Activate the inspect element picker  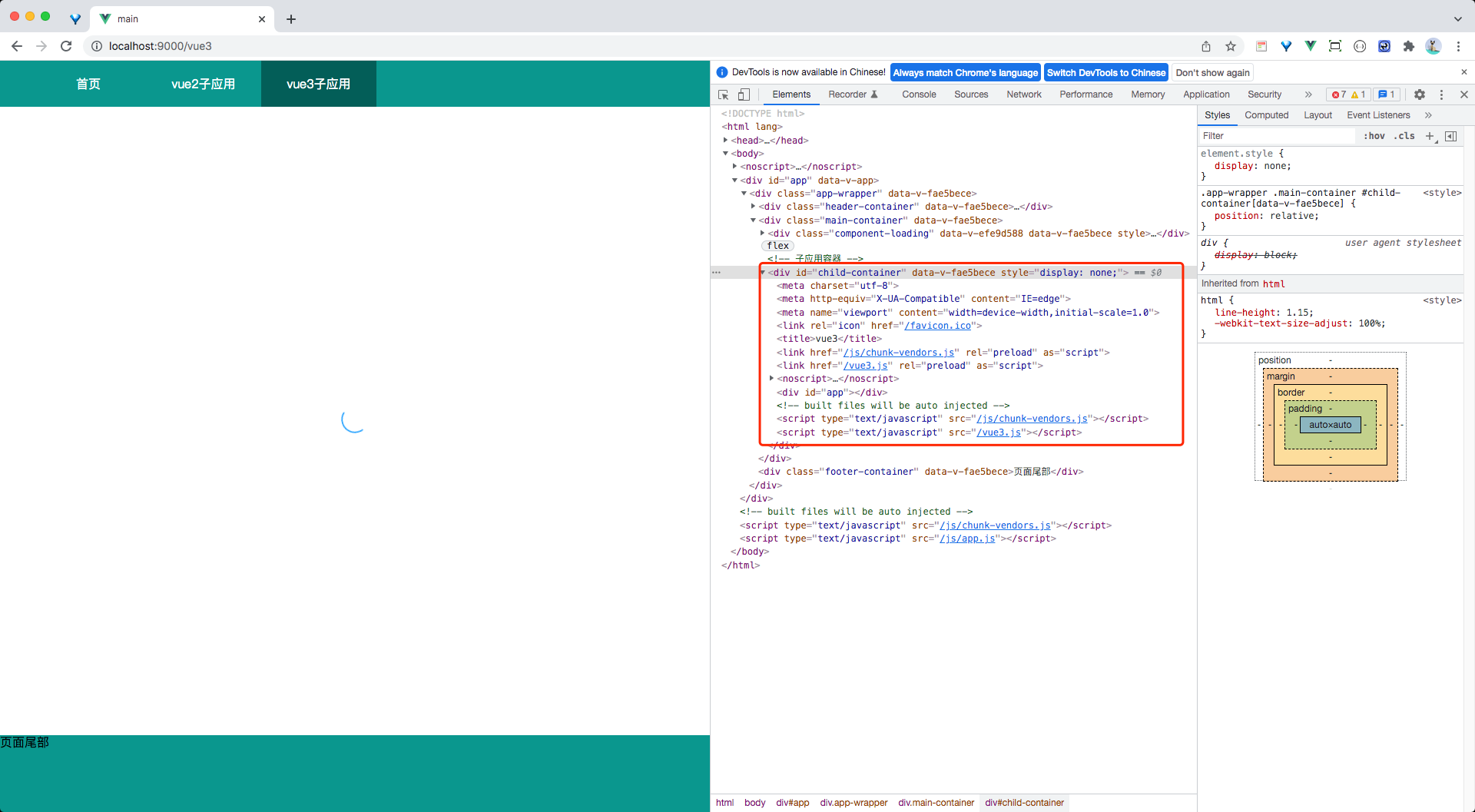pos(723,94)
